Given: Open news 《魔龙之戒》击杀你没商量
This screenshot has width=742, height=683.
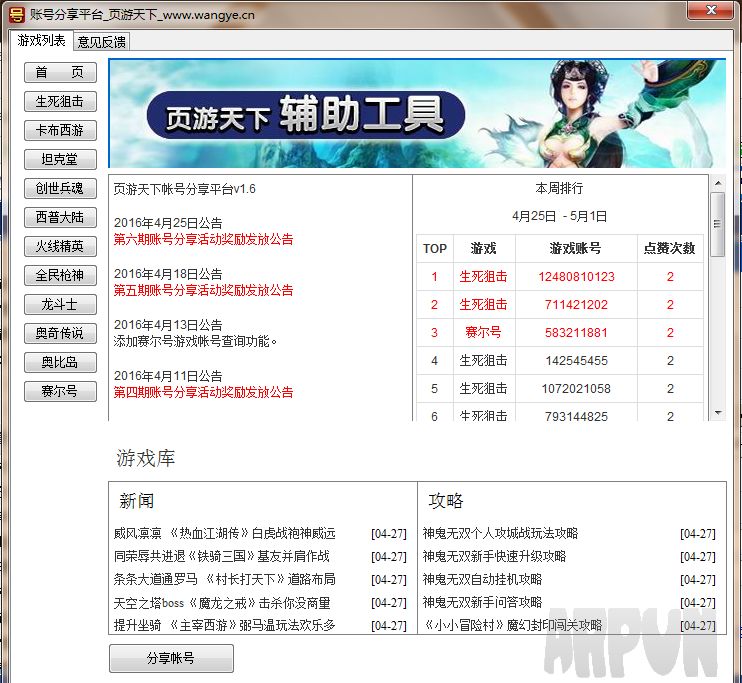Looking at the screenshot, I should click(222, 603).
